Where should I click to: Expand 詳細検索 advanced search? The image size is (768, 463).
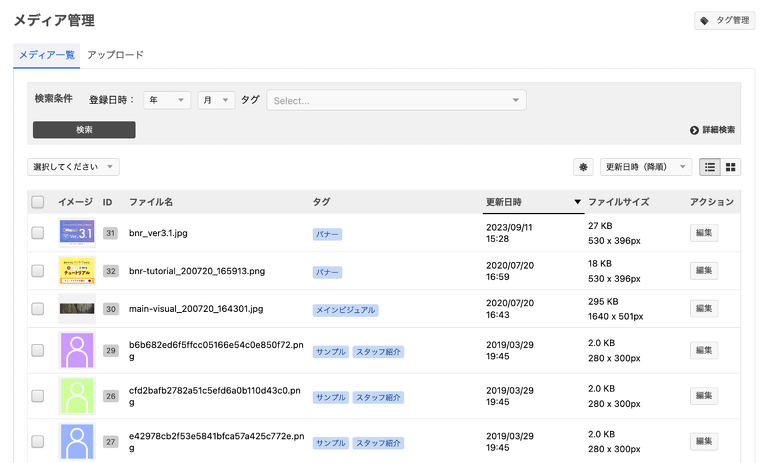coord(712,130)
